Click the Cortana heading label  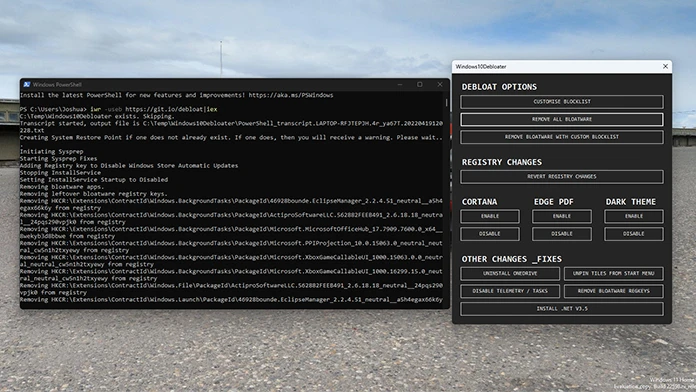tap(479, 202)
